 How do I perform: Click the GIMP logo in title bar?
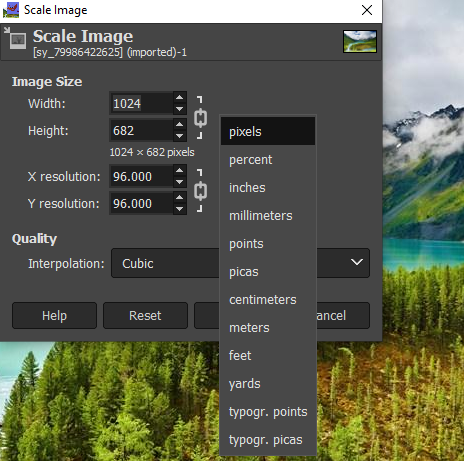[11, 10]
